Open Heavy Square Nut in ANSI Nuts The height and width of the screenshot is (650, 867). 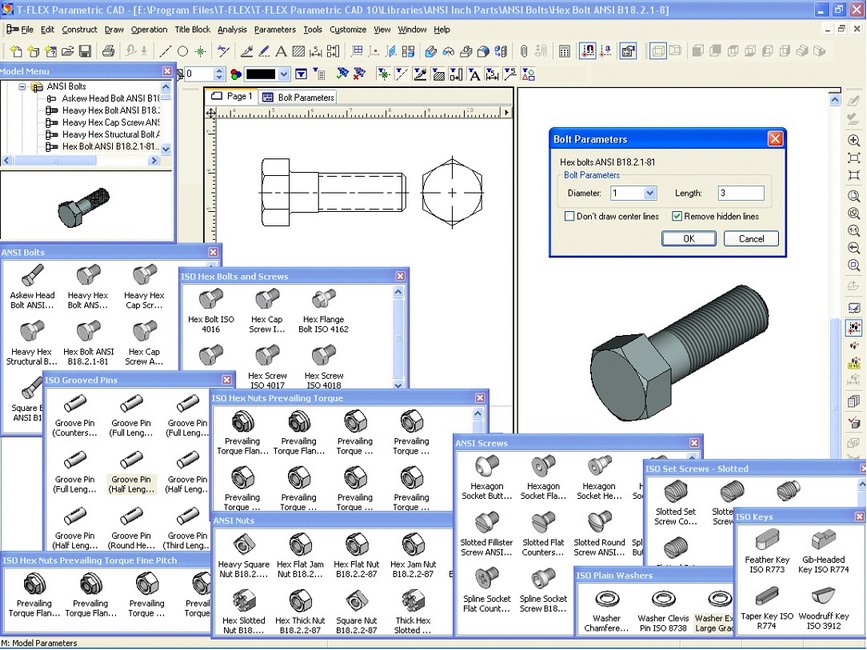tap(242, 545)
